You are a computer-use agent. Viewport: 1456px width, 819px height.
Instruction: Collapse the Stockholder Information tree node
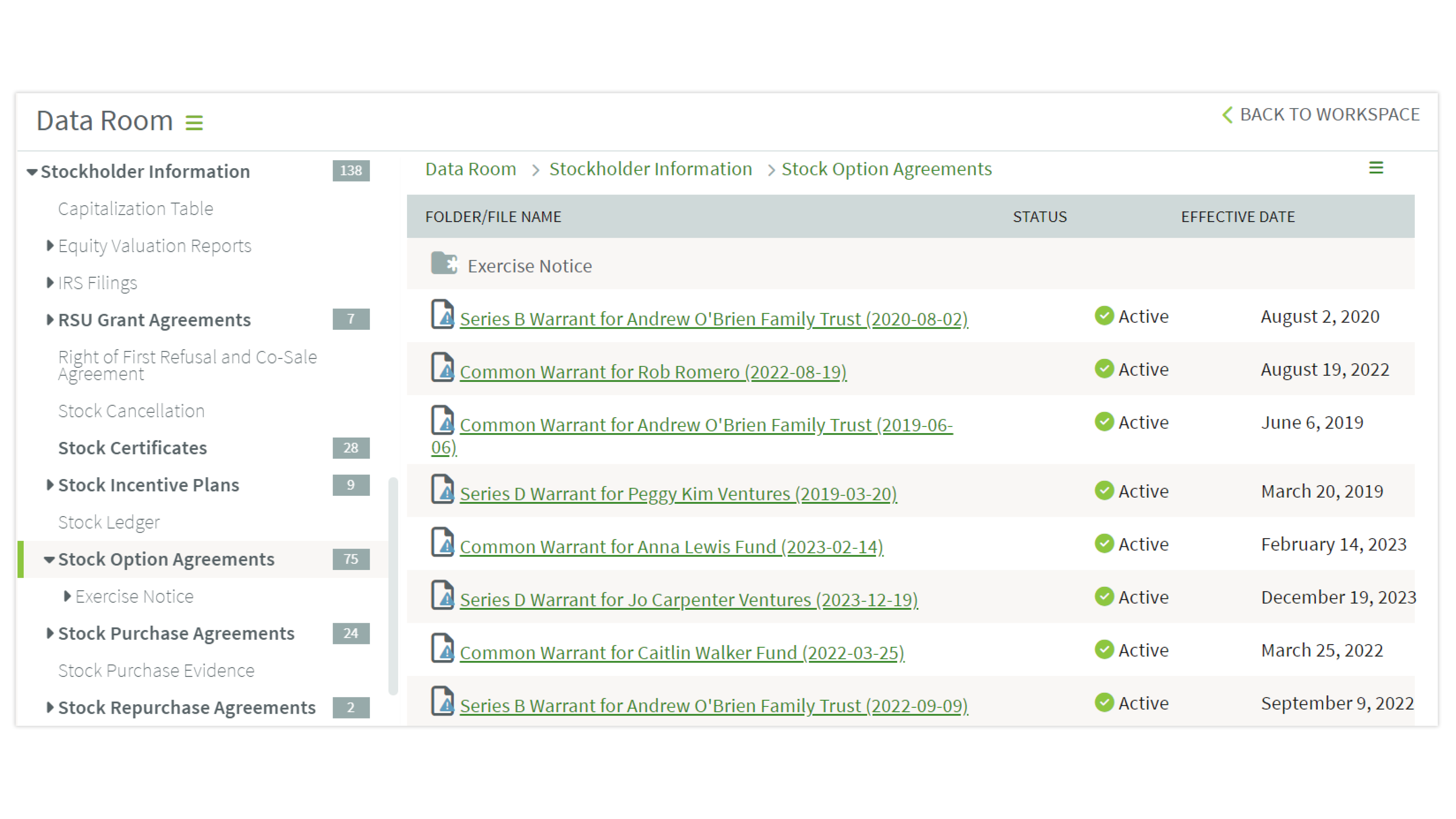click(32, 172)
